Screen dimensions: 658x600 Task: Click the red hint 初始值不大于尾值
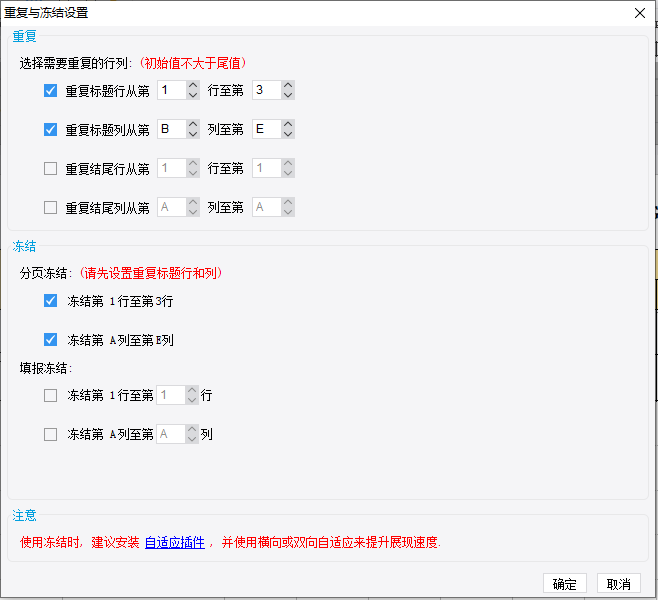pyautogui.click(x=193, y=63)
